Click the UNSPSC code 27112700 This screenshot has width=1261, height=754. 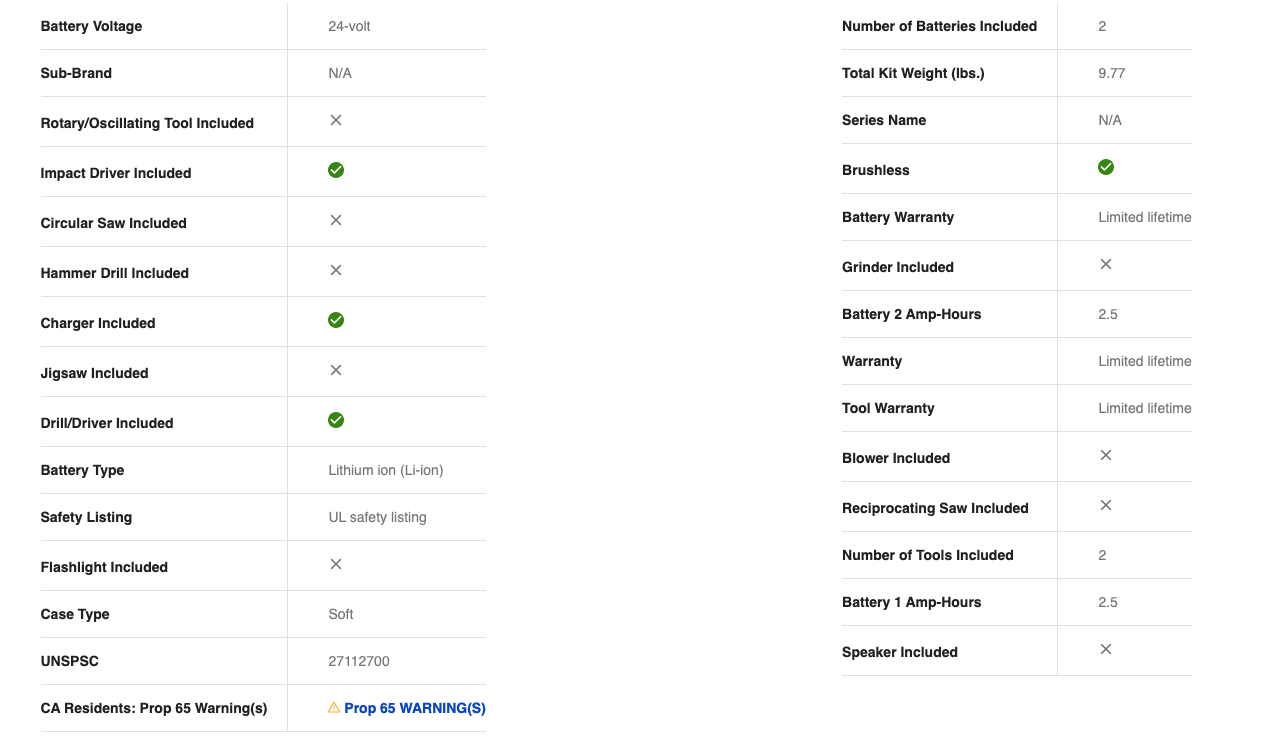(359, 661)
